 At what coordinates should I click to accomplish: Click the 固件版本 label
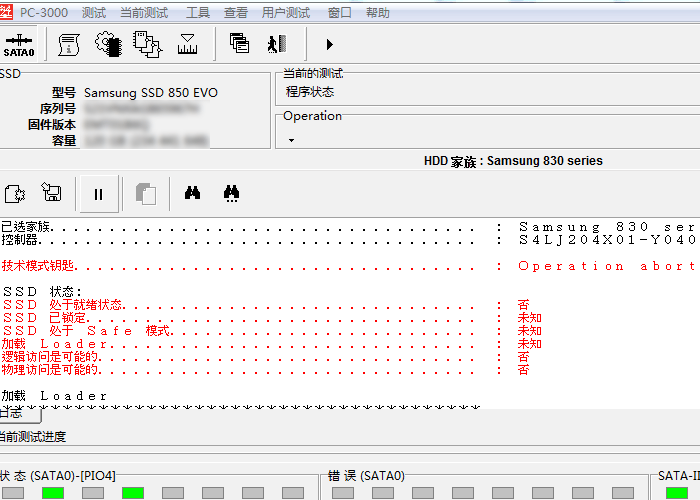(52, 125)
